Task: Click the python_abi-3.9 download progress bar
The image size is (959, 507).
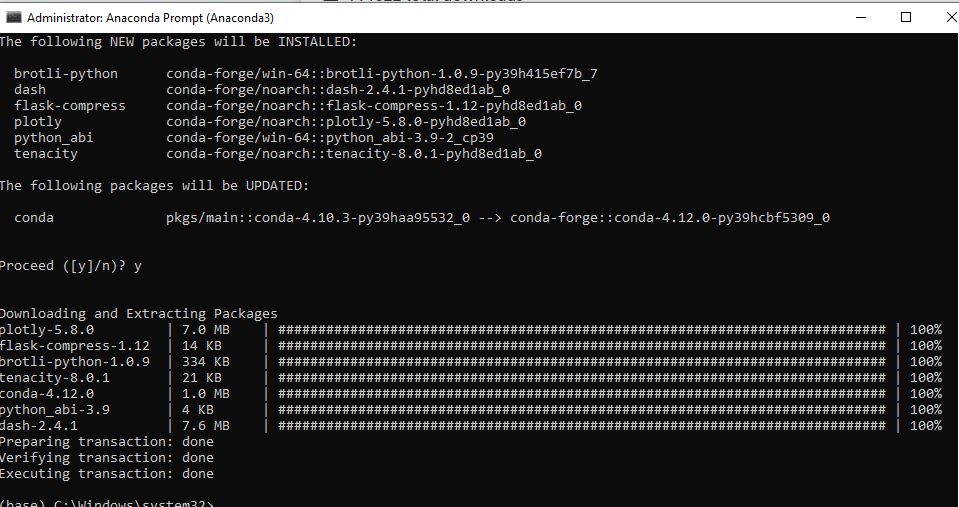Action: (x=582, y=410)
